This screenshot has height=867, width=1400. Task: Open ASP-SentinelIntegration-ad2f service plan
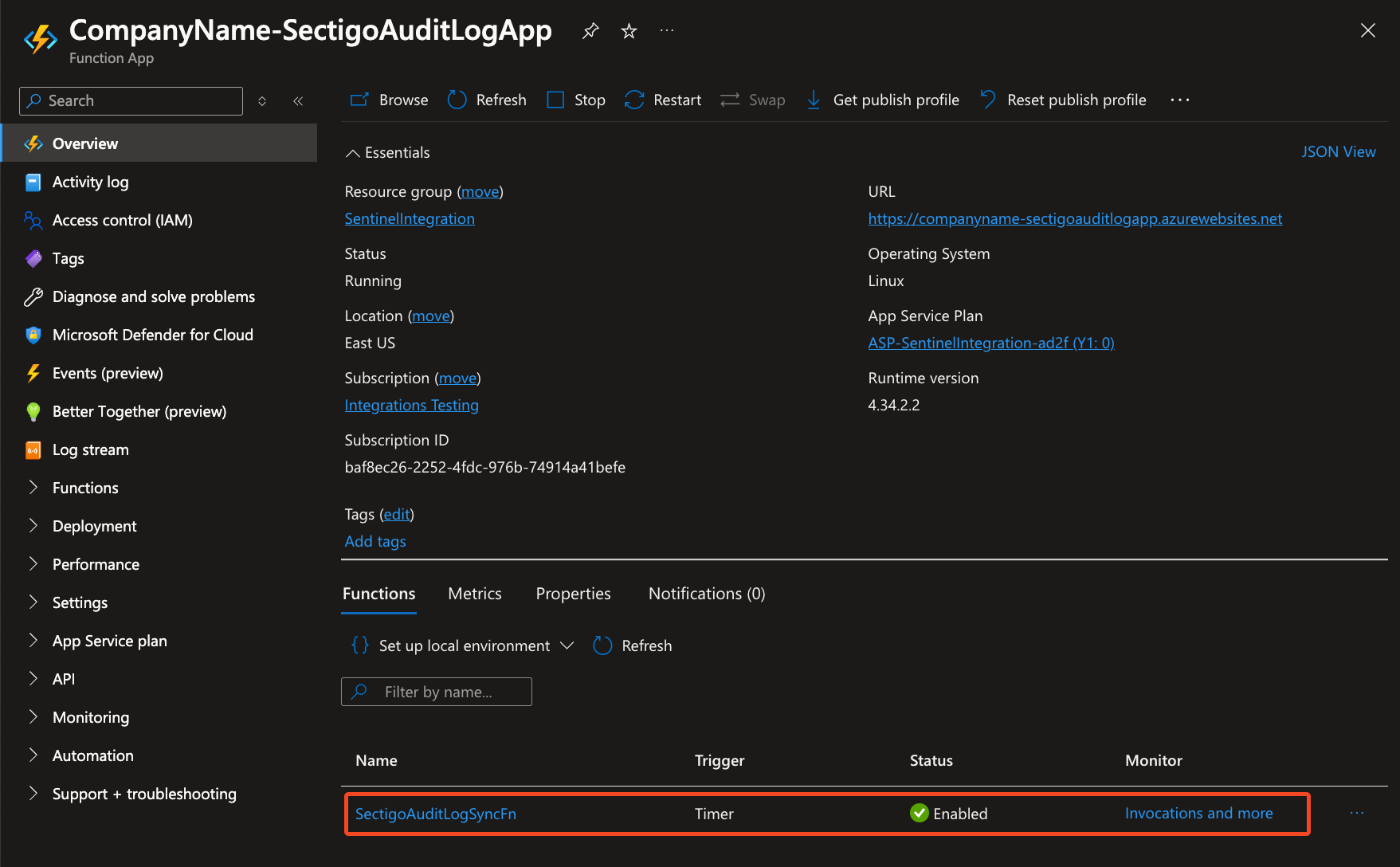991,343
